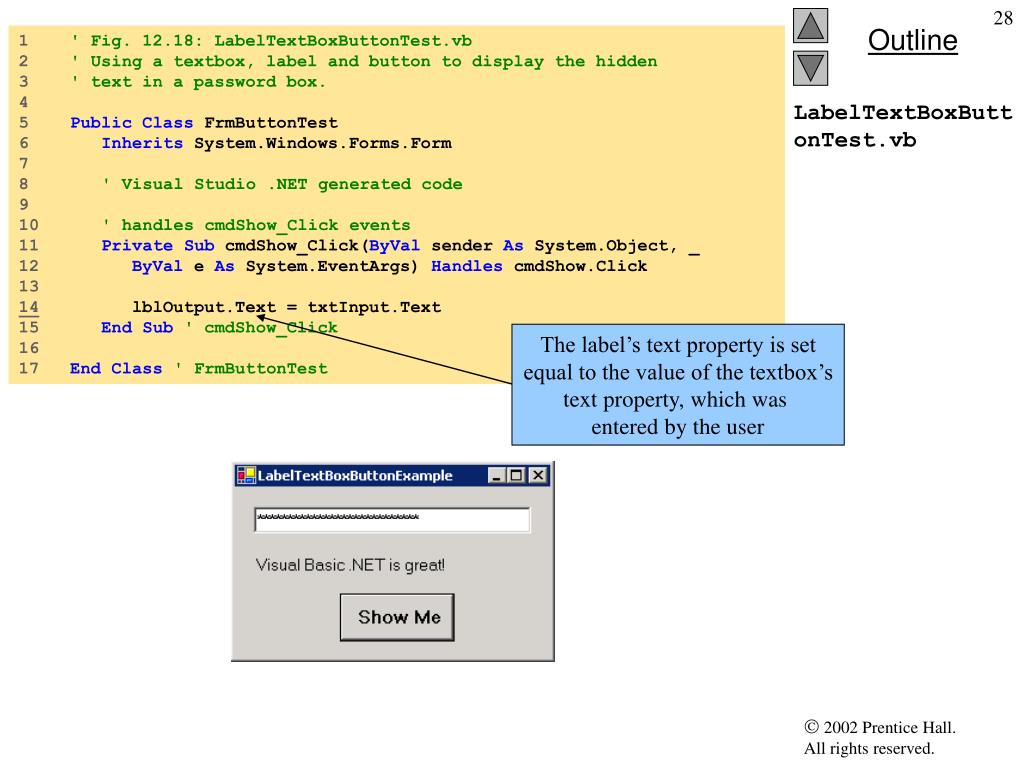
Task: Select the label 'Visual Basic .NET is great!'
Action: pyautogui.click(x=350, y=565)
